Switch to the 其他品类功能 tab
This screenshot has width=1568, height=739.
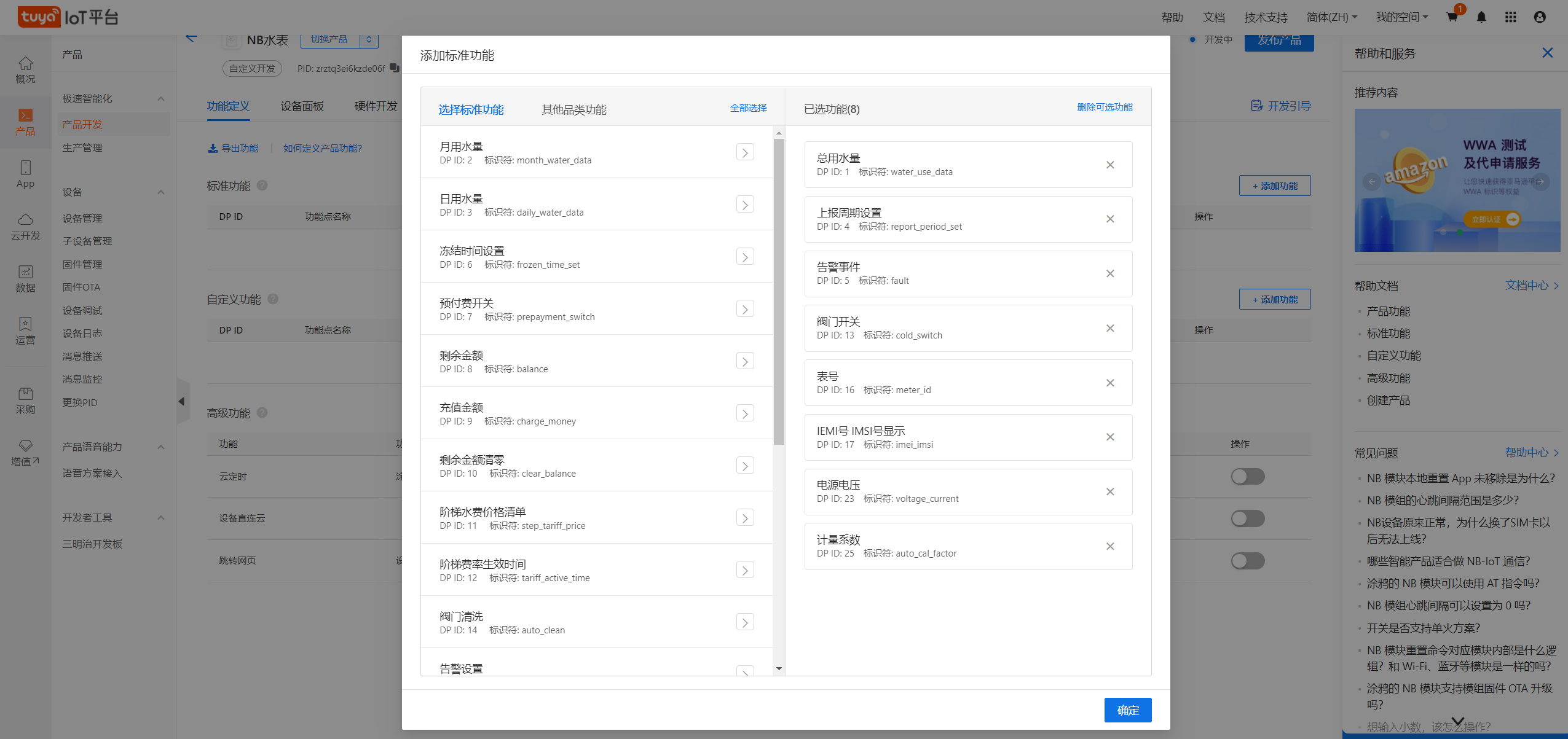[x=573, y=110]
